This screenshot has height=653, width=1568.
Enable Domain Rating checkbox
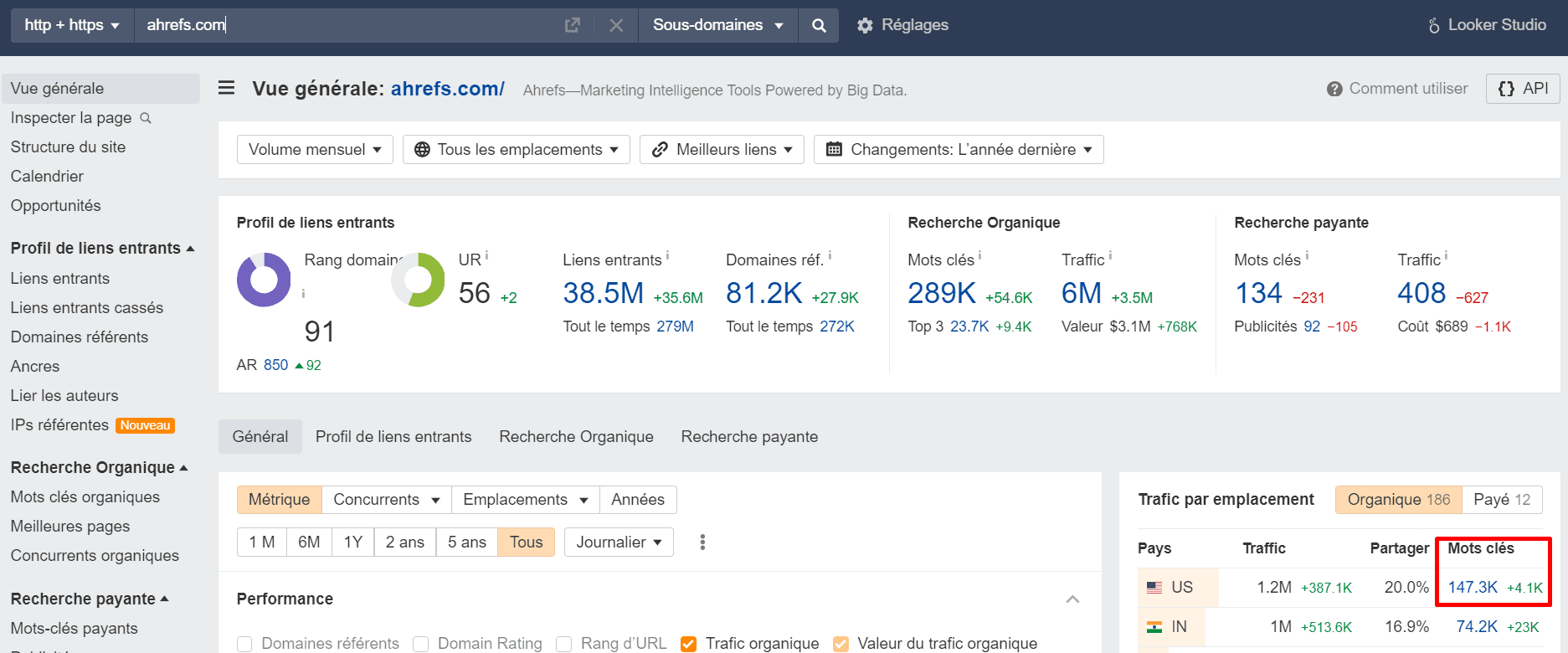421,644
